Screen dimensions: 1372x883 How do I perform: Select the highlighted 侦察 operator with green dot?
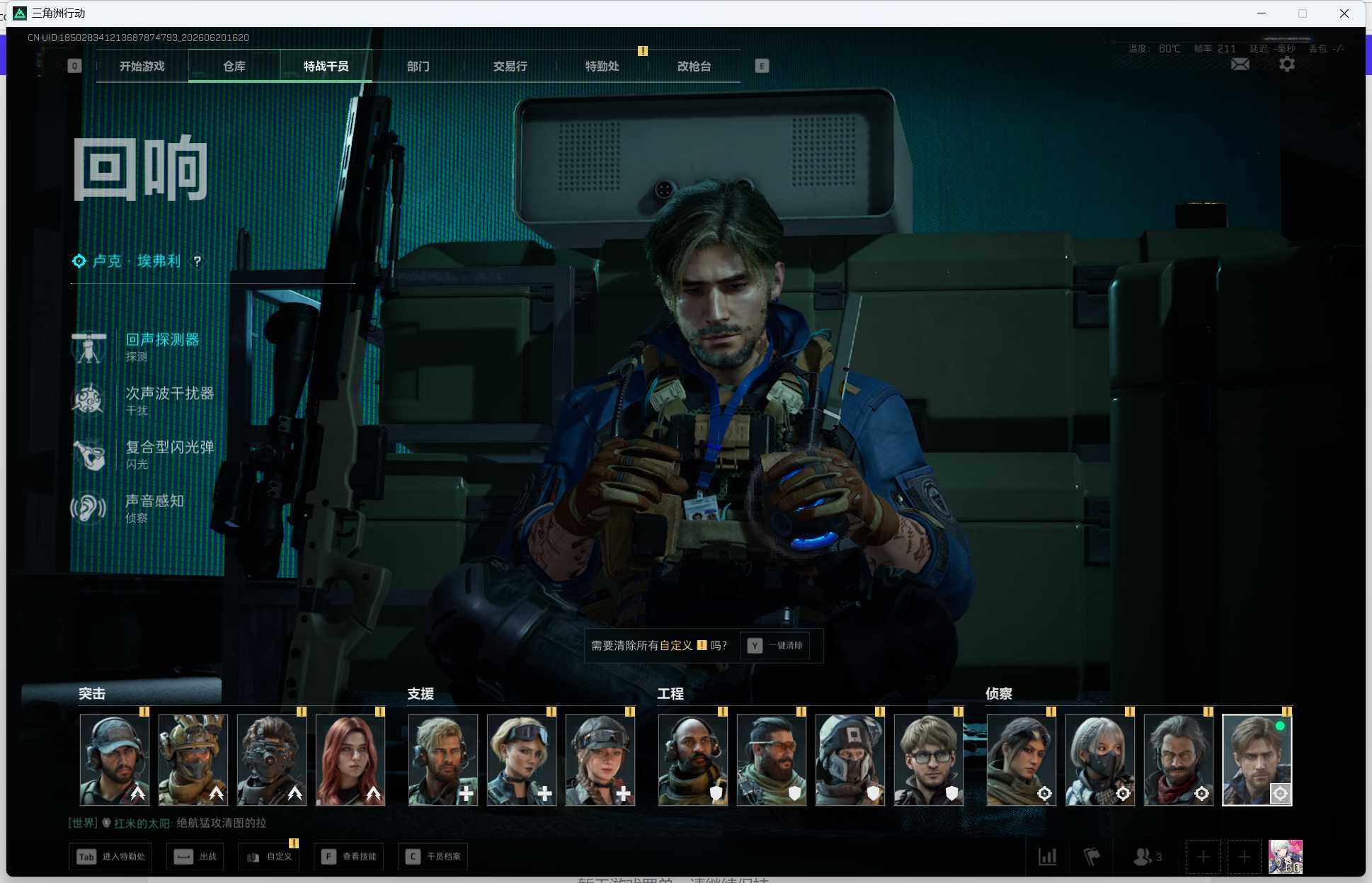[1257, 760]
